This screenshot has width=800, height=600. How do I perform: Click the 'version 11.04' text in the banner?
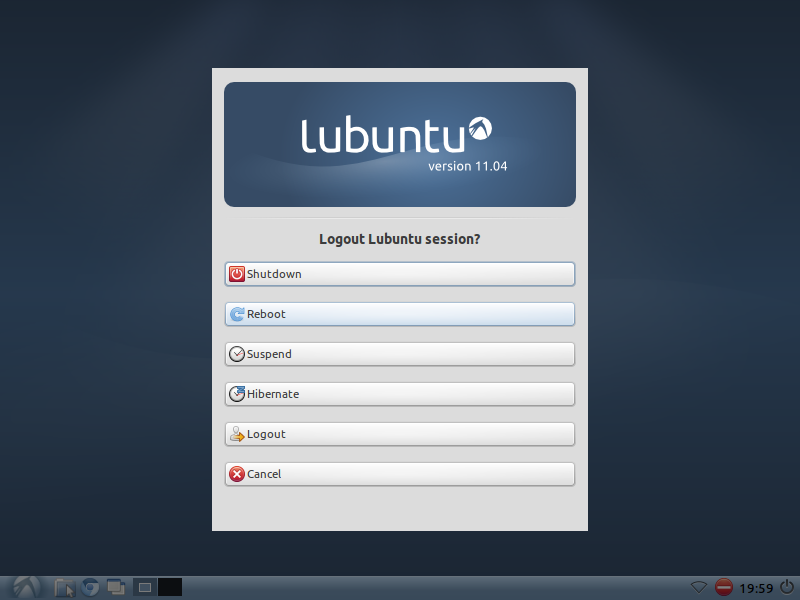pyautogui.click(x=467, y=166)
